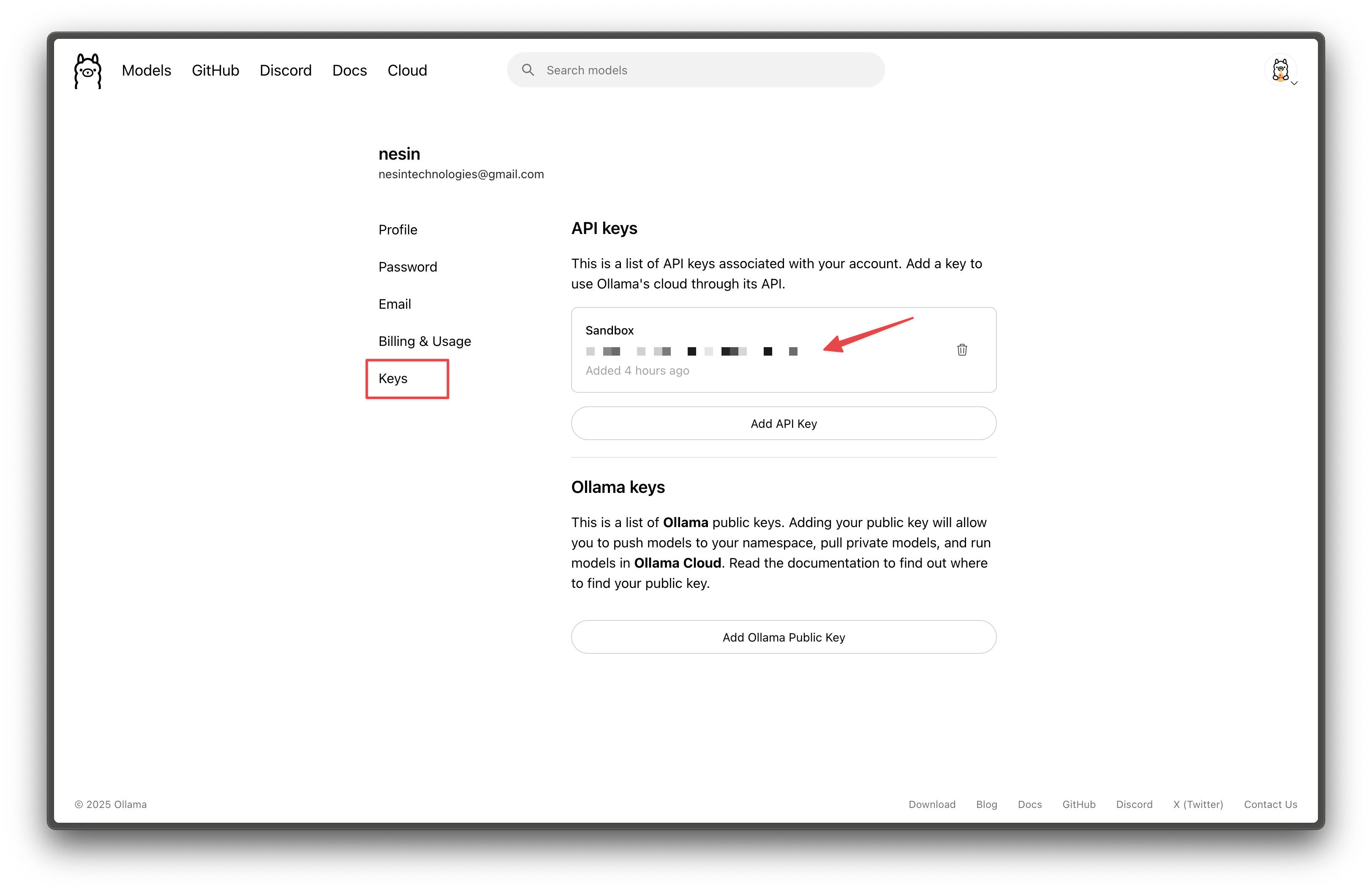This screenshot has height=892, width=1372.
Task: Open the Contact Us footer link
Action: 1270,804
